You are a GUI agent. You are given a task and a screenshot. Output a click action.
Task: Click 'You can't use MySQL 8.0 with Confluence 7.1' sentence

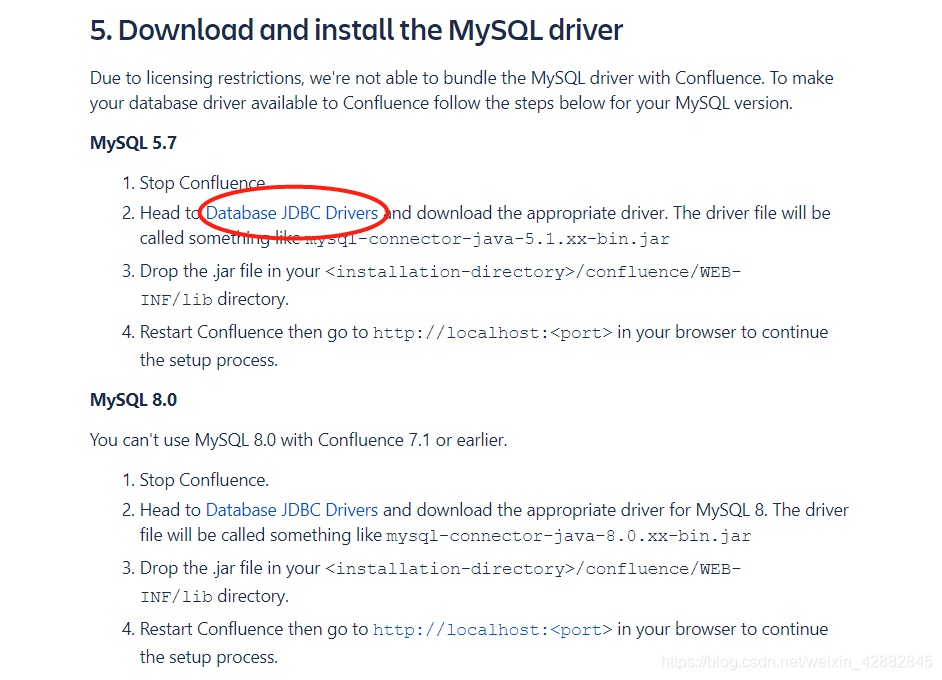tap(298, 440)
